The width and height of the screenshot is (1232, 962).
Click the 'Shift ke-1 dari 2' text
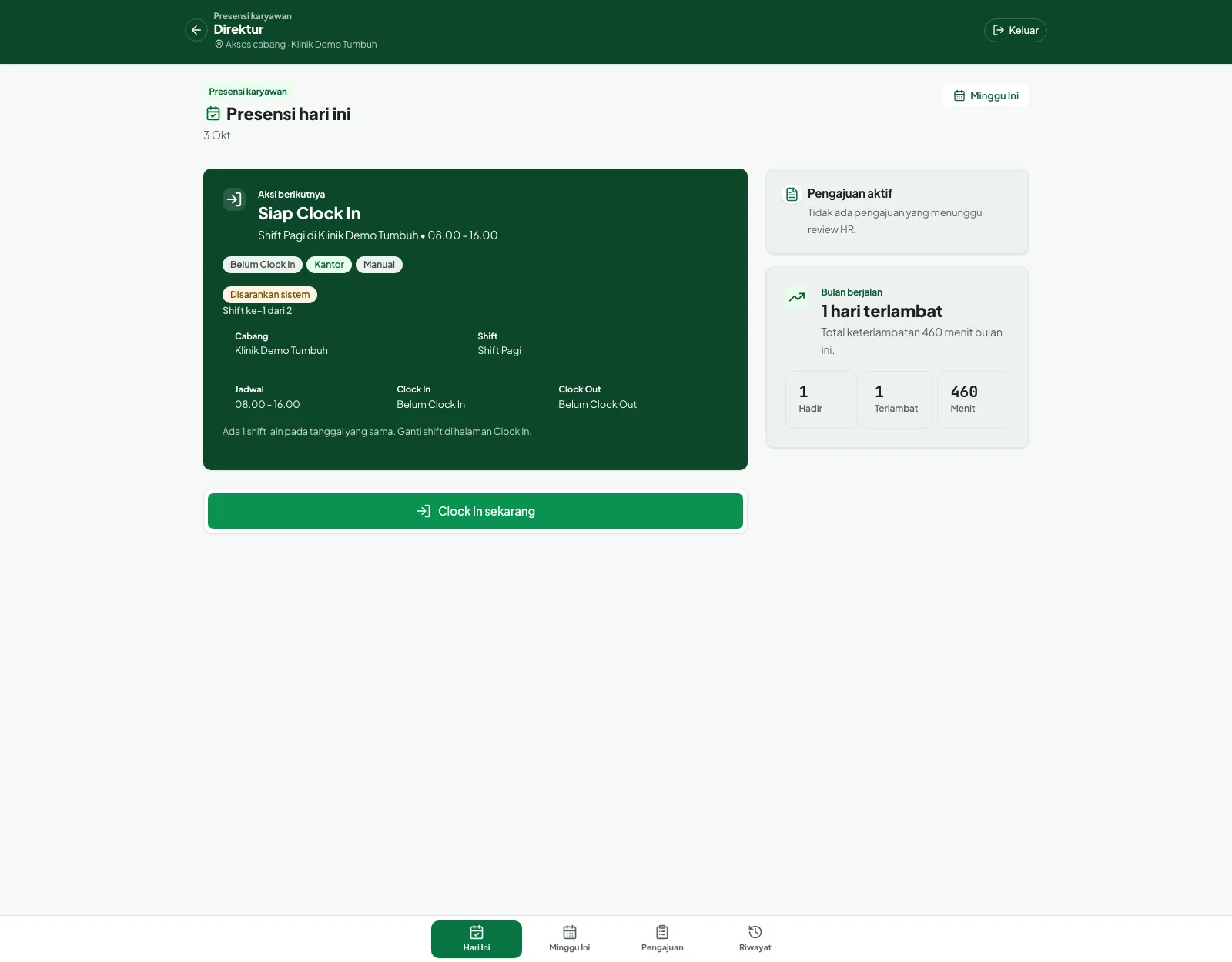click(x=257, y=311)
